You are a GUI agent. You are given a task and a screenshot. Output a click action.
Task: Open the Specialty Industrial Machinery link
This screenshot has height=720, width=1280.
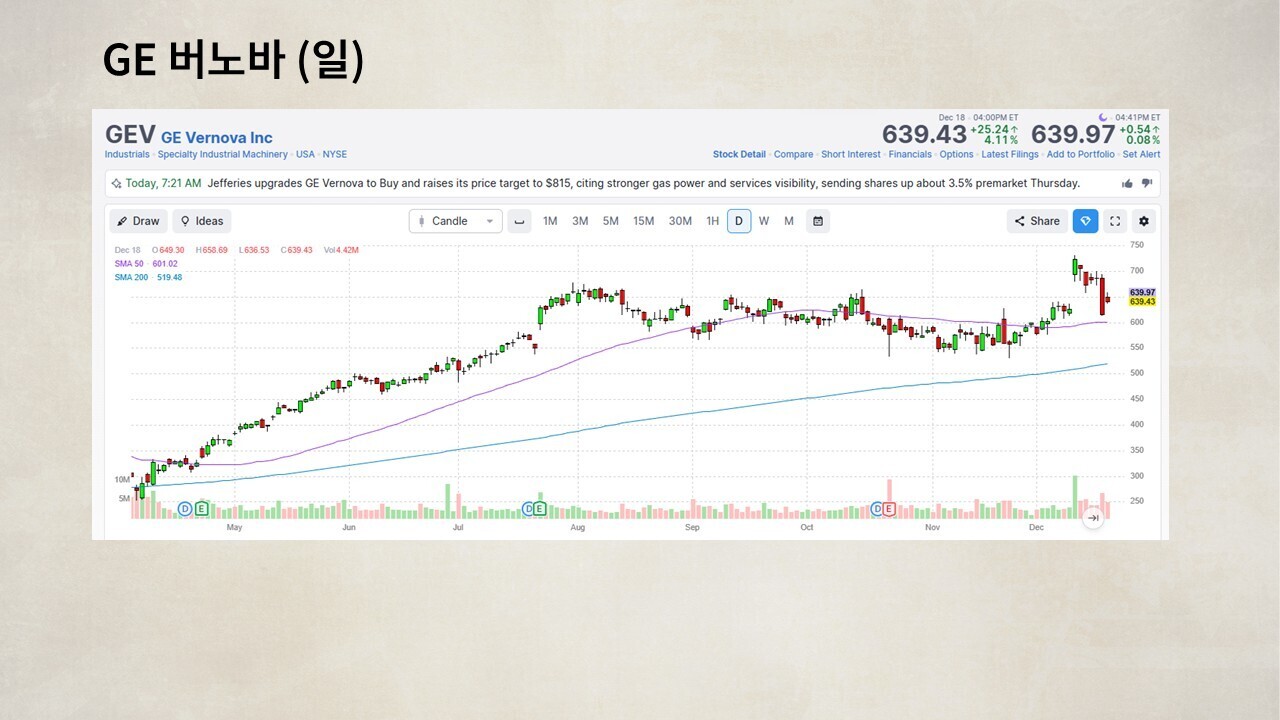[x=224, y=155]
